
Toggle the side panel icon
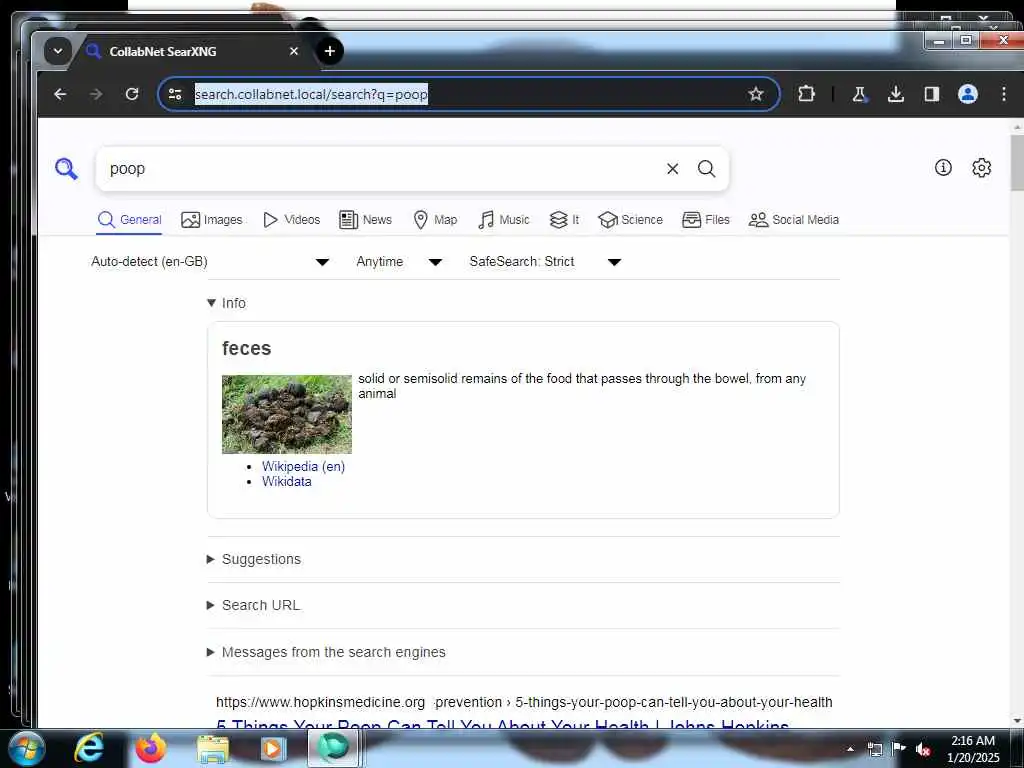tap(932, 94)
